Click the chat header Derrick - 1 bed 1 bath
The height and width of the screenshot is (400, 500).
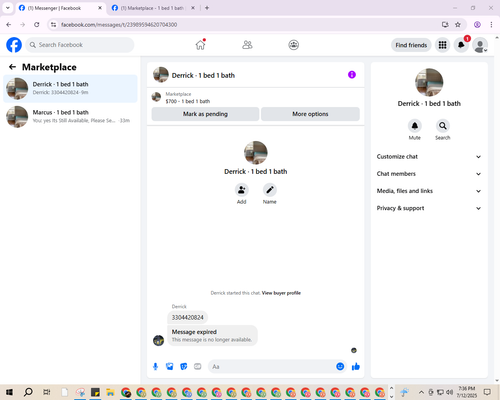click(203, 75)
